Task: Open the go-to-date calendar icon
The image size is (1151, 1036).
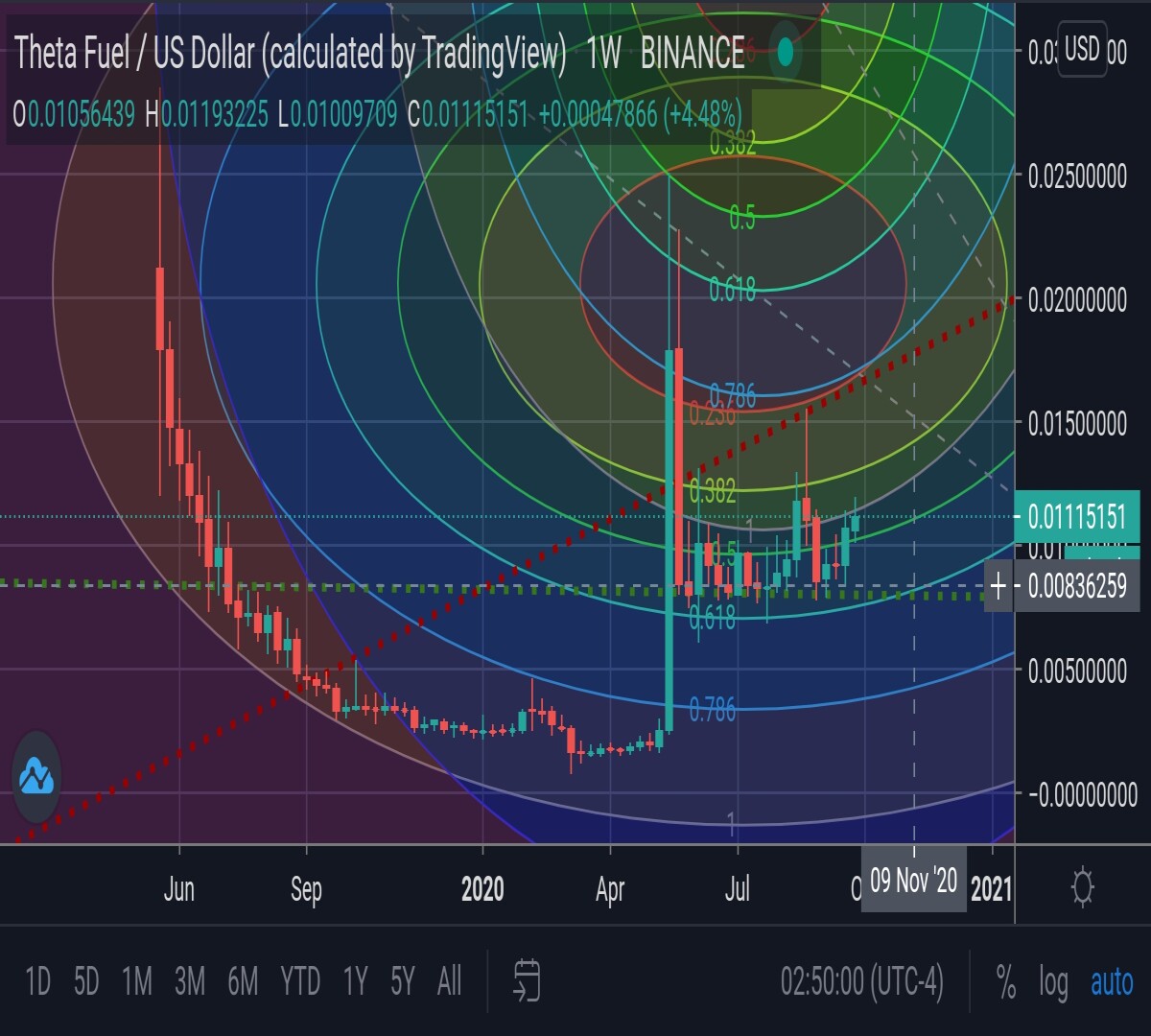Action: coord(528,981)
